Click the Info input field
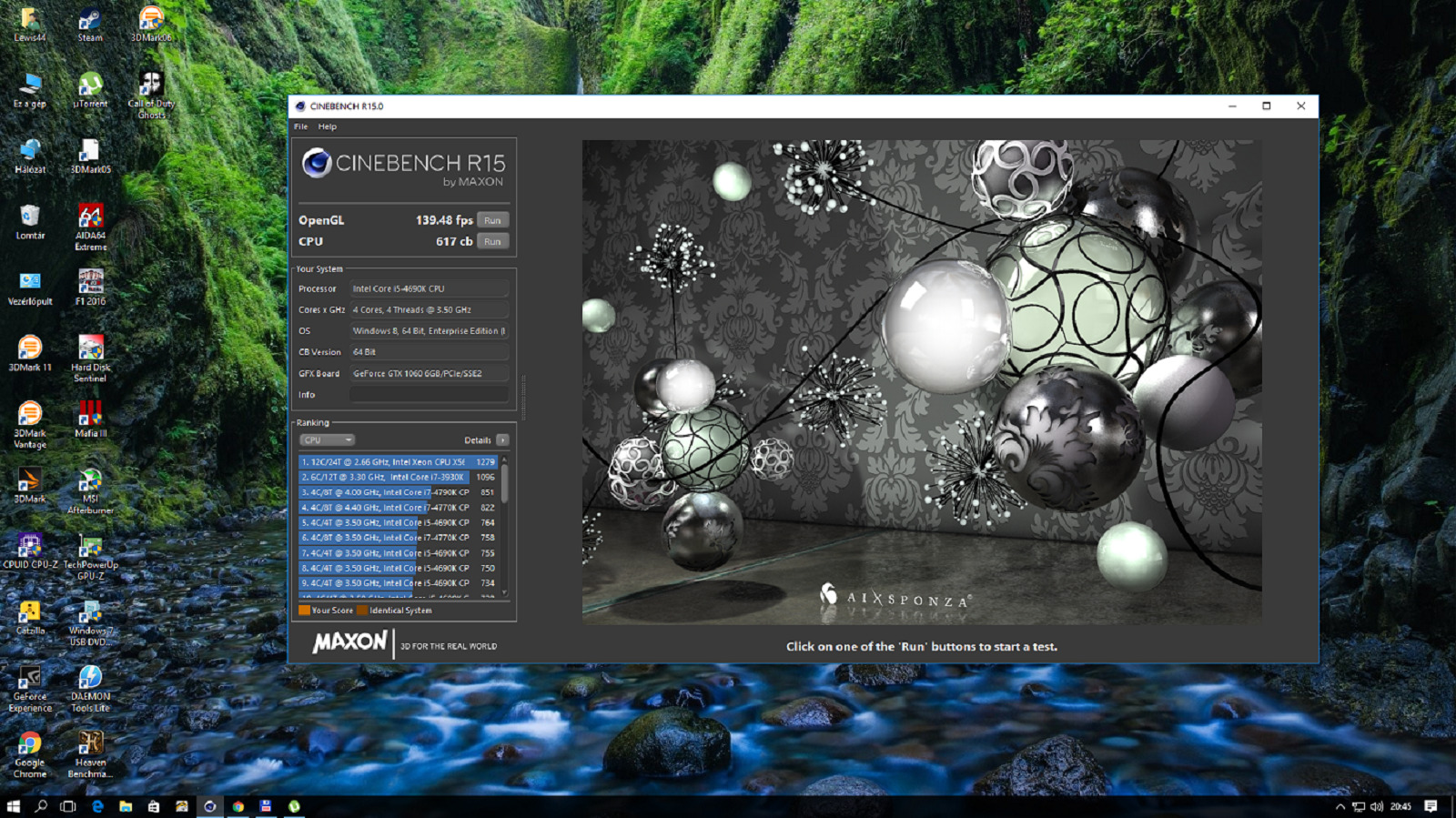This screenshot has height=818, width=1456. click(429, 395)
